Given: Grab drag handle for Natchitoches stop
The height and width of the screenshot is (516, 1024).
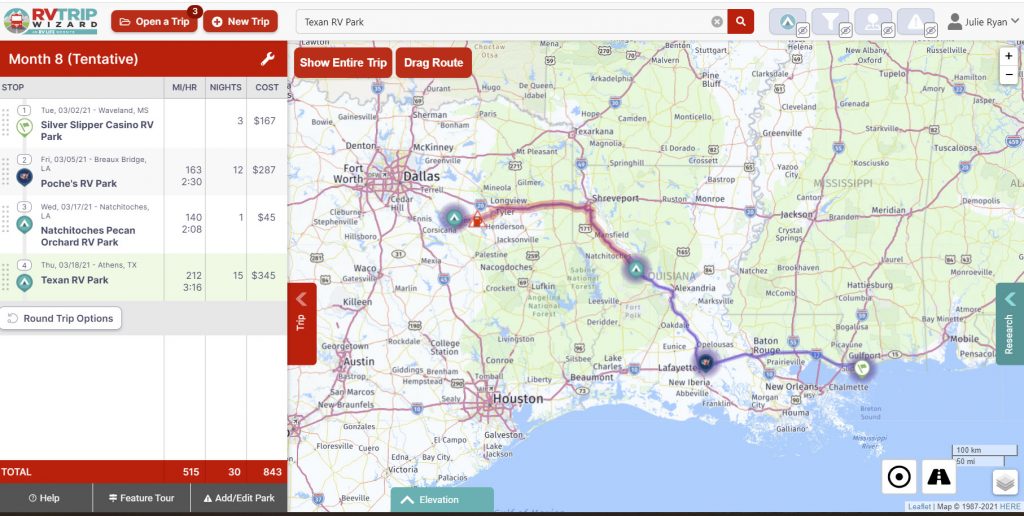Looking at the screenshot, I should [x=5, y=219].
